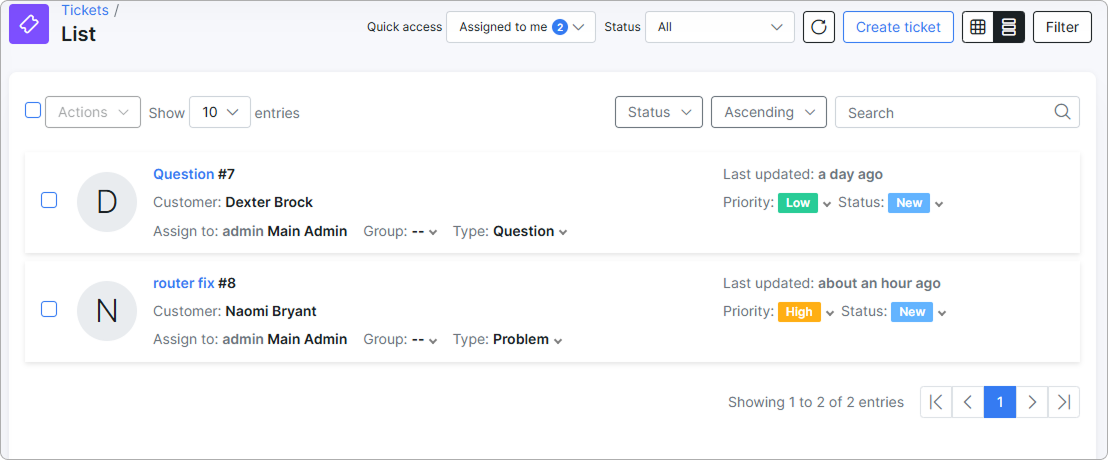Go to next page arrow
The height and width of the screenshot is (460, 1108).
coord(1032,402)
